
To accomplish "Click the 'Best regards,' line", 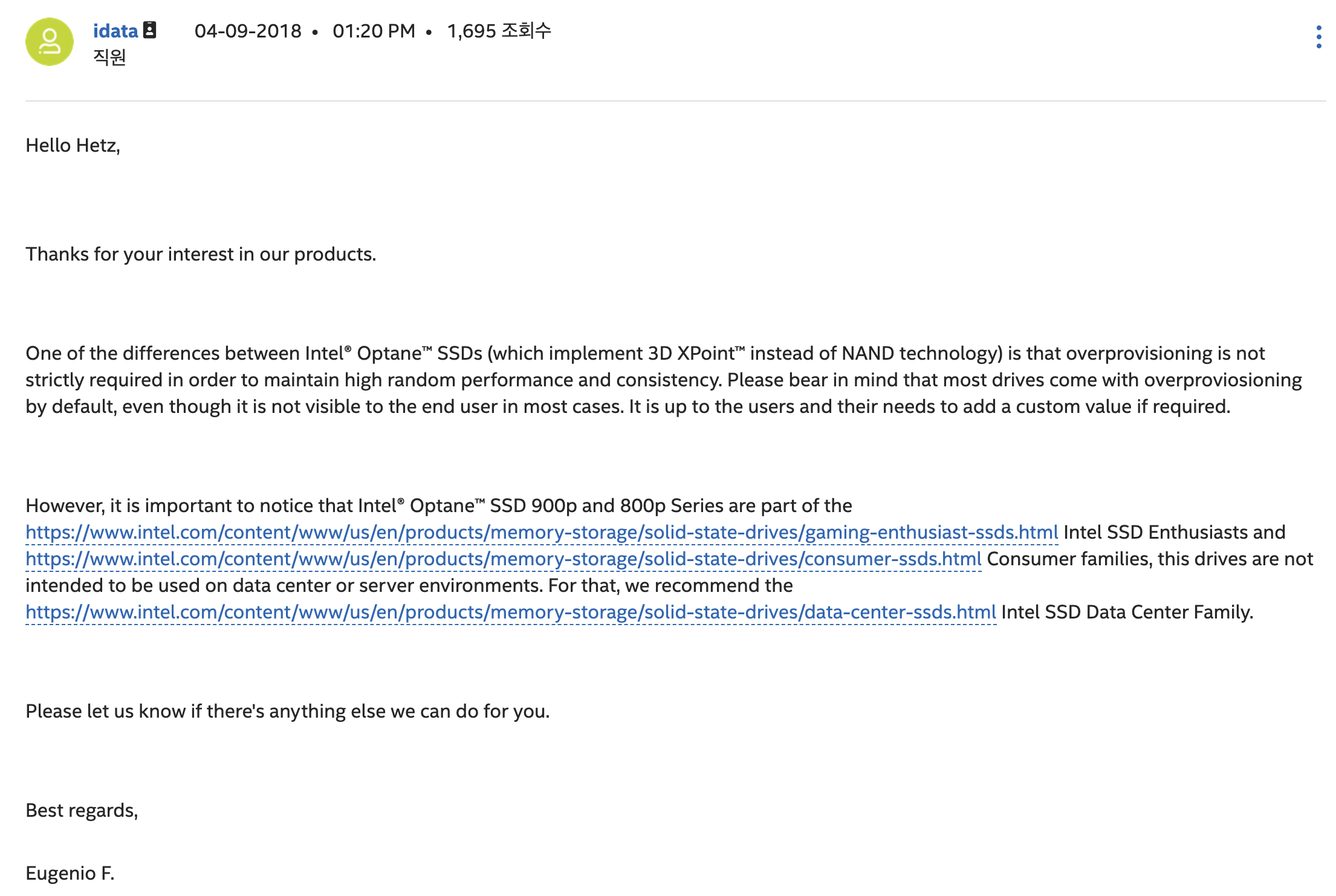I will click(82, 810).
